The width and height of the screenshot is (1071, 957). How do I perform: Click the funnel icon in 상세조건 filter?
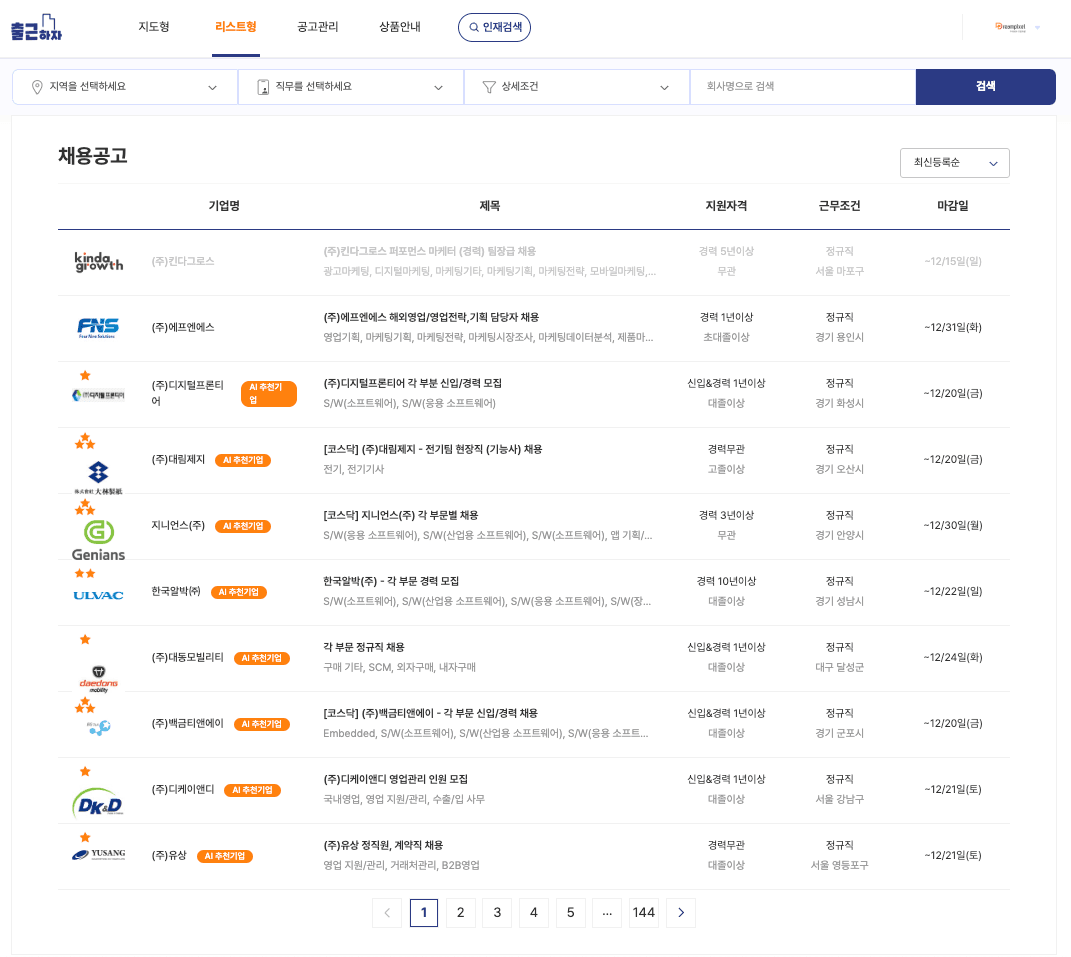point(489,87)
